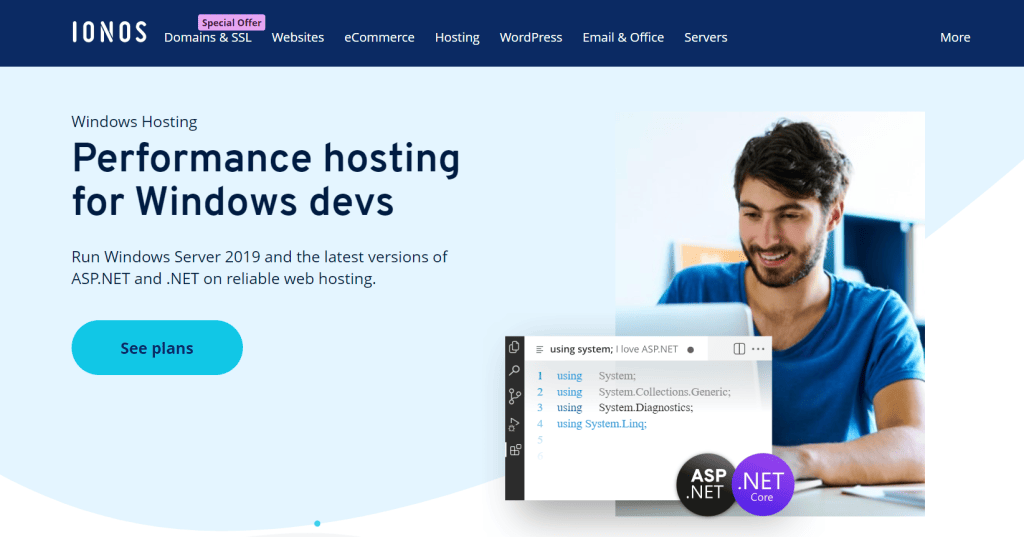Click the run and debug icon
The width and height of the screenshot is (1024, 537).
[x=515, y=425]
